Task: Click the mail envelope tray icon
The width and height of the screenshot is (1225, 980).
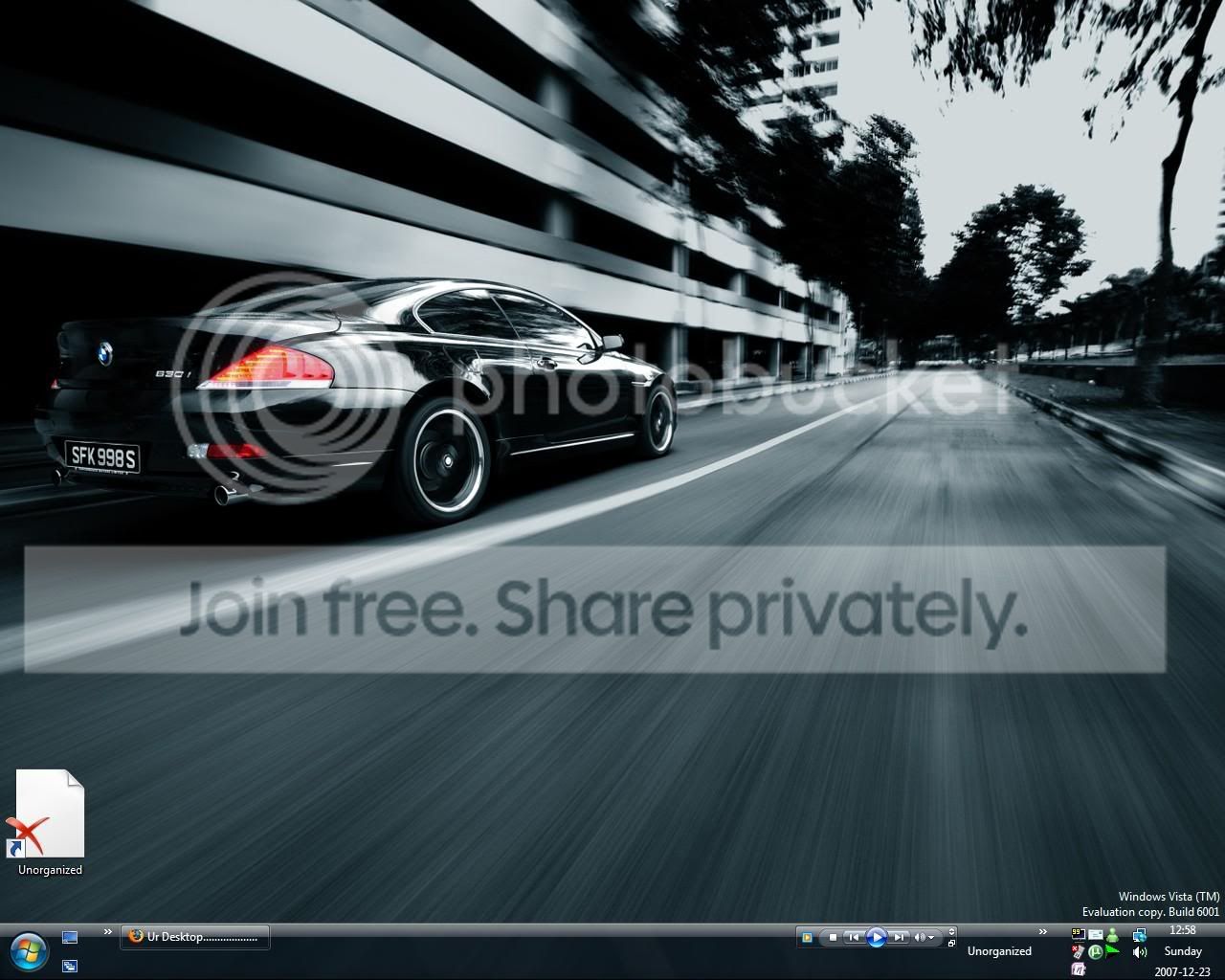Action: pos(1096,934)
